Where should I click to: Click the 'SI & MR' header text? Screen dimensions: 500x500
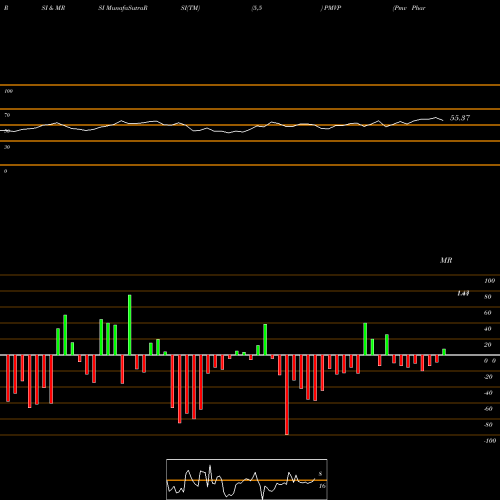tap(53, 8)
